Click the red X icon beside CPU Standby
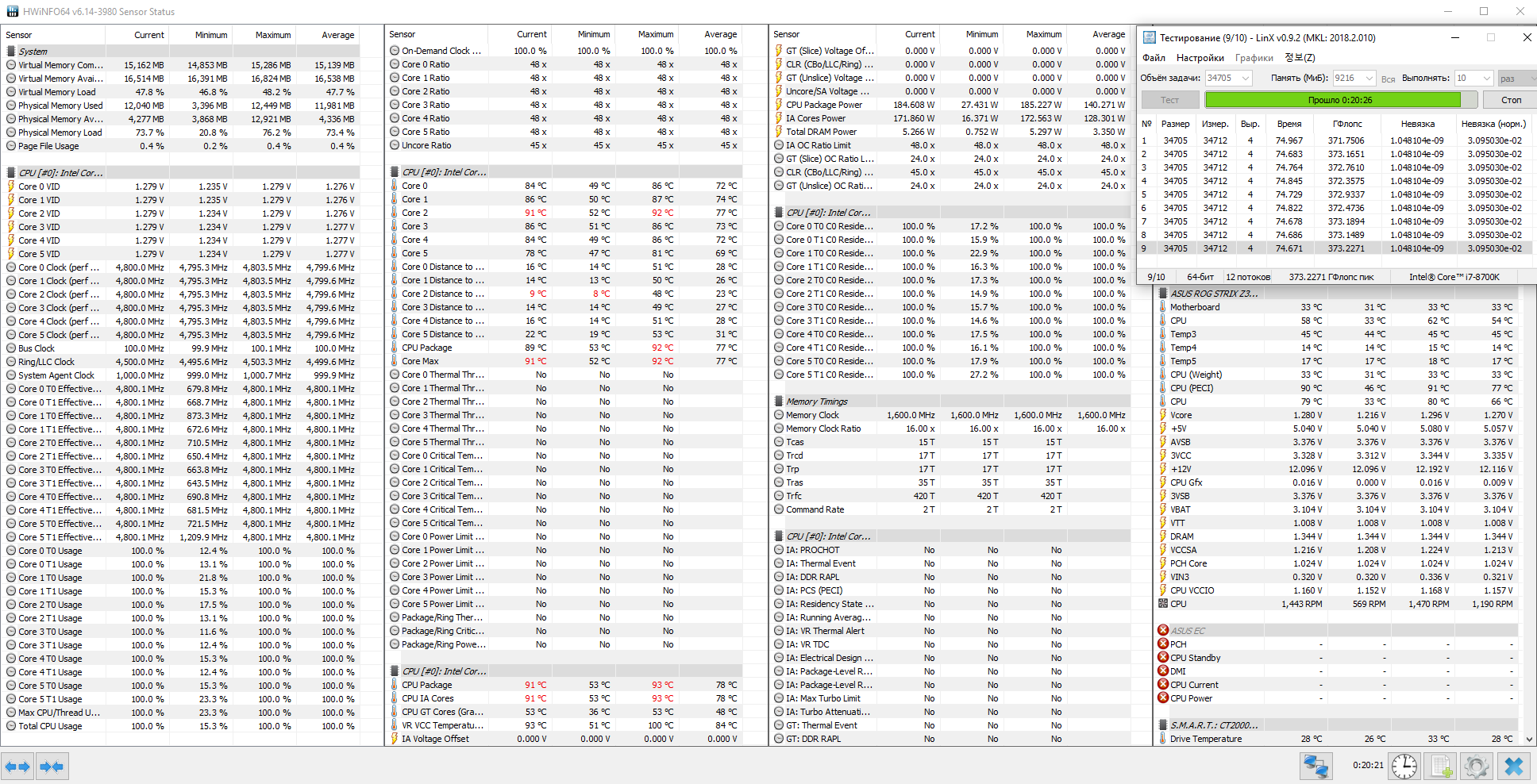The width and height of the screenshot is (1537, 784). click(1163, 658)
